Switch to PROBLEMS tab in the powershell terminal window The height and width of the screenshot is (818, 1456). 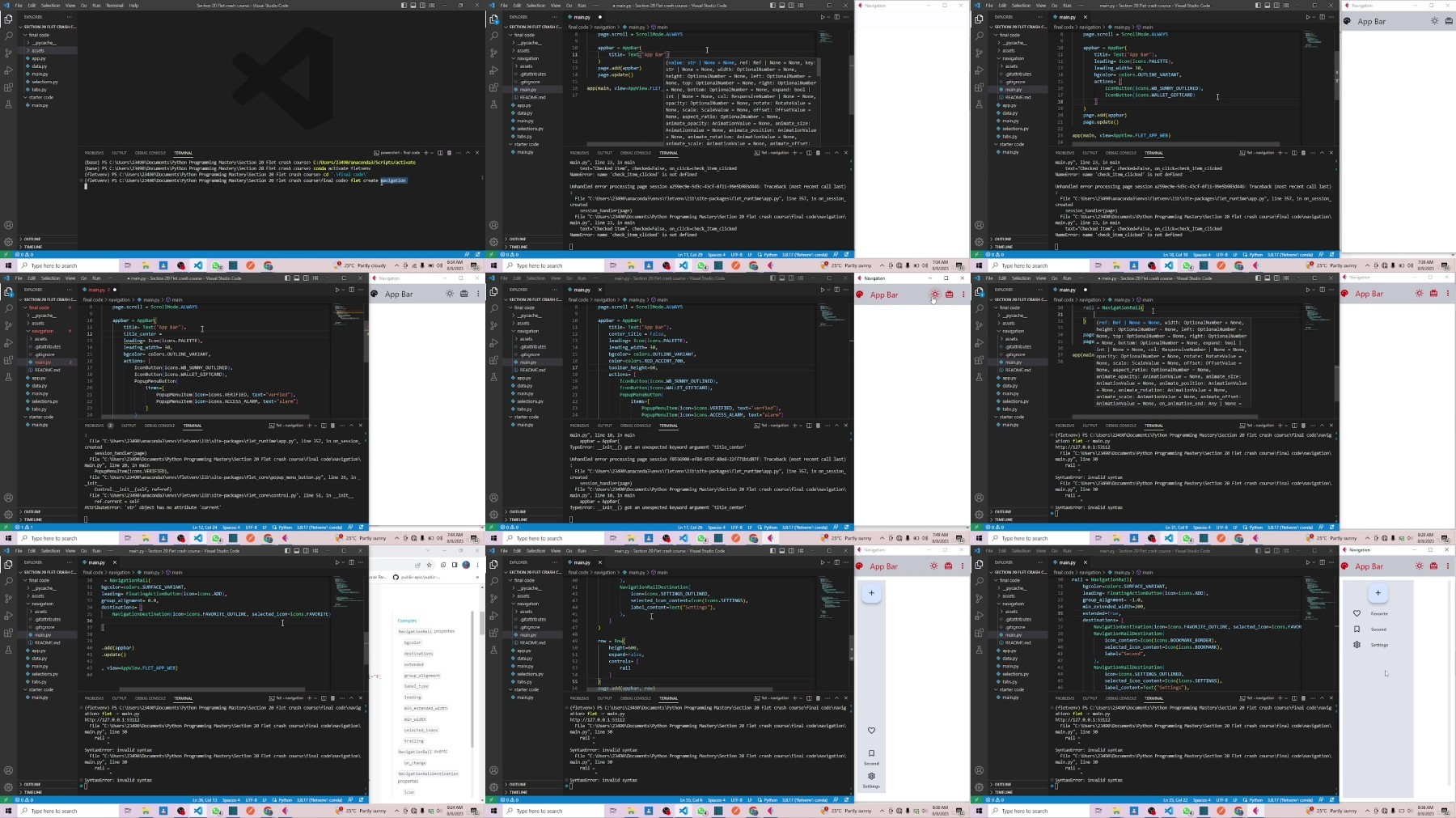(x=94, y=153)
